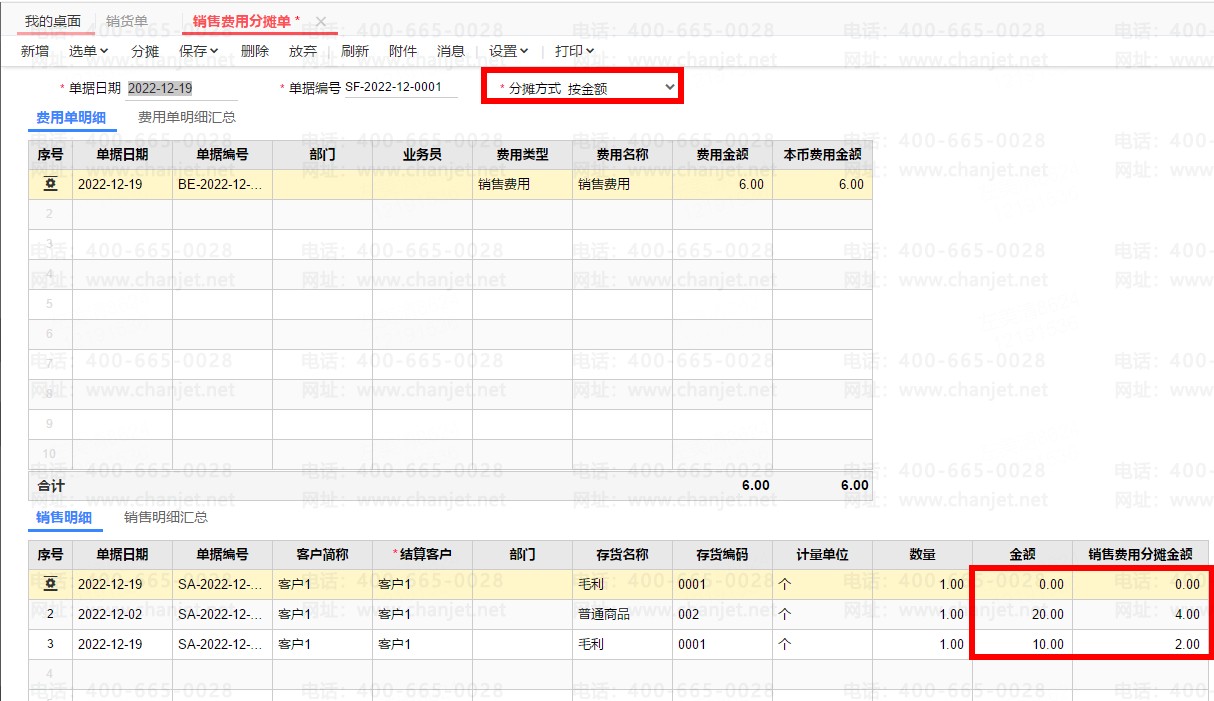Viewport: 1214px width, 701px height.
Task: Click the 6.00 expense amount cell in row 1
Action: tap(722, 185)
